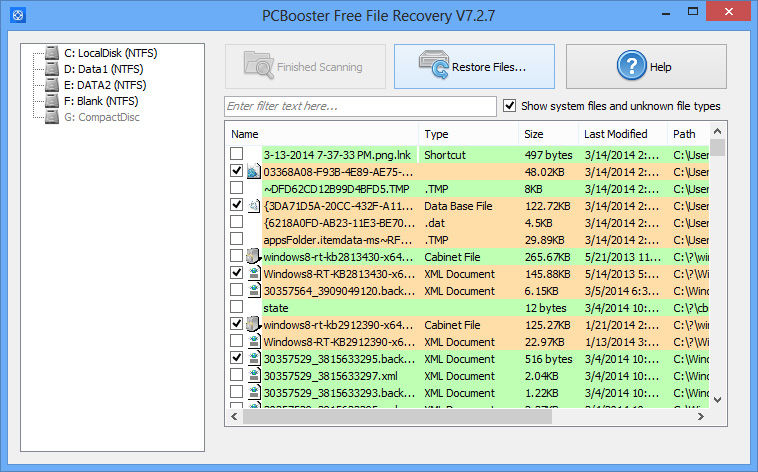The image size is (758, 472).
Task: Click the PCBooster app icon in title bar
Action: coord(18,15)
